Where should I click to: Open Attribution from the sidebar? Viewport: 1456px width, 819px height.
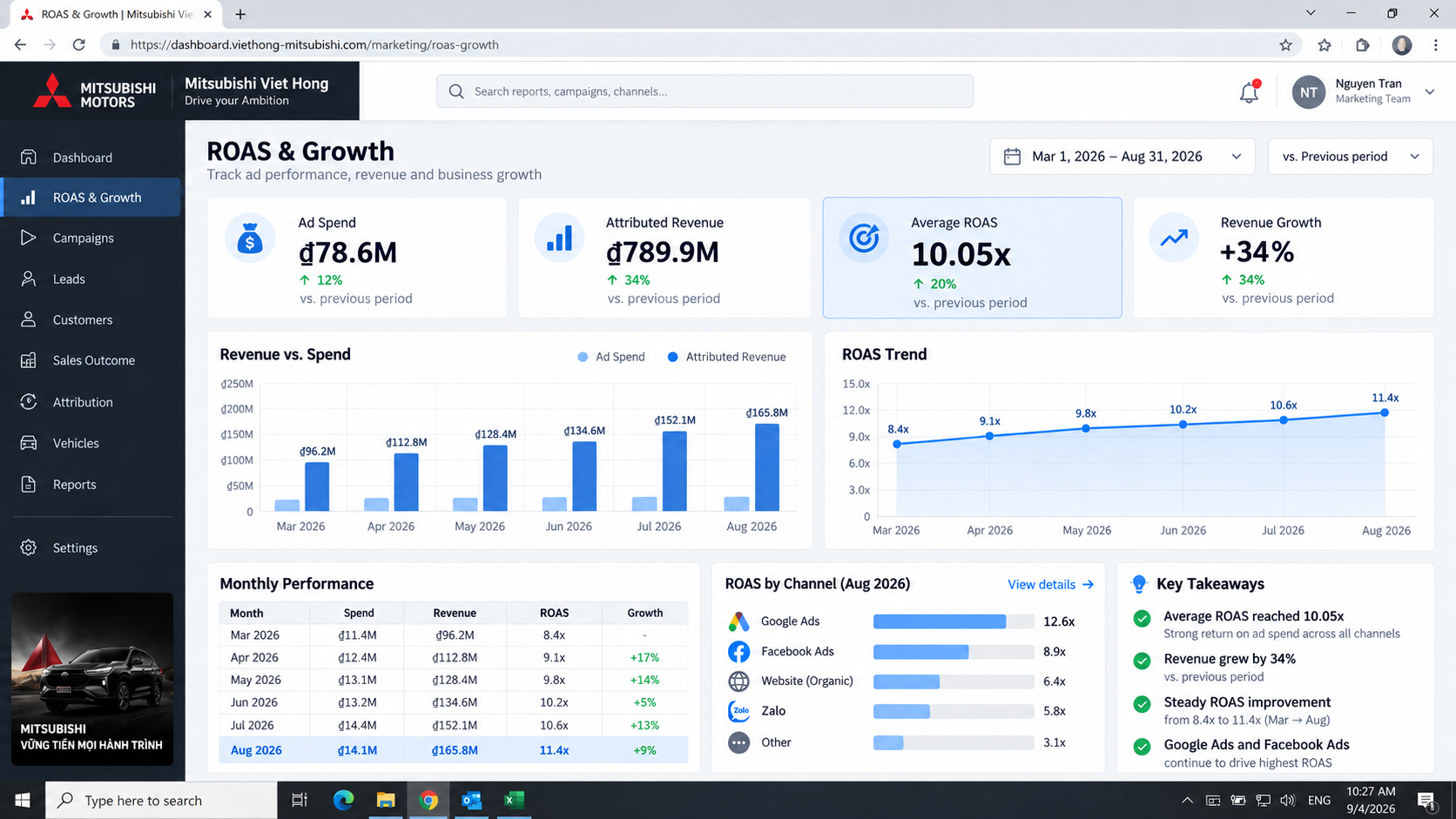(91, 402)
